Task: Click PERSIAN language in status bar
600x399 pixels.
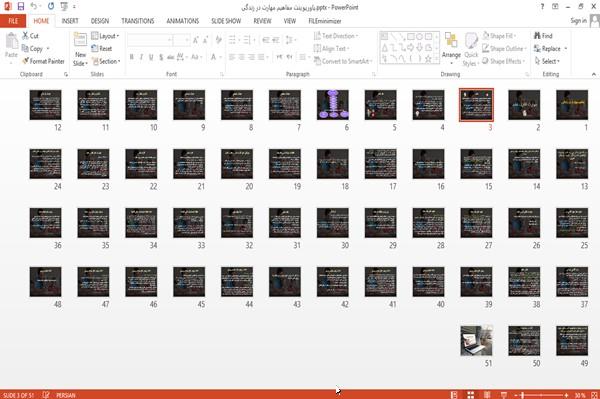Action: pos(66,395)
